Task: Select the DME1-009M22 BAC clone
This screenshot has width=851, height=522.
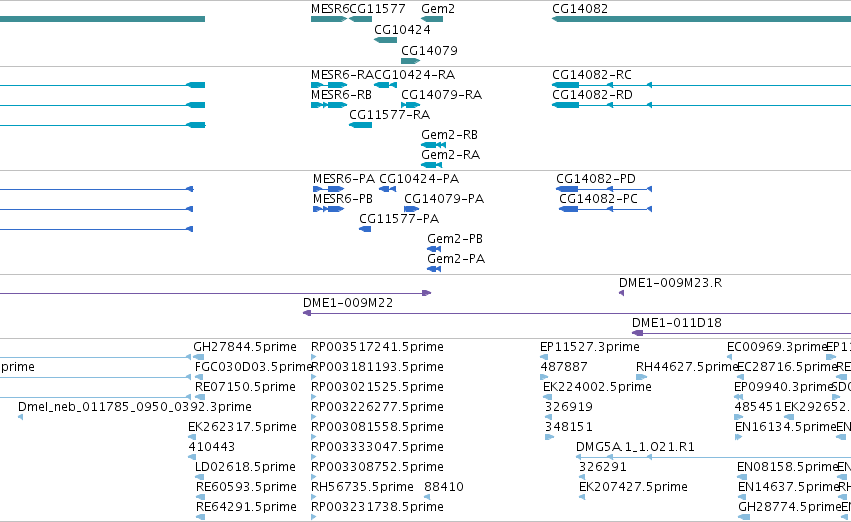Action: (x=577, y=314)
